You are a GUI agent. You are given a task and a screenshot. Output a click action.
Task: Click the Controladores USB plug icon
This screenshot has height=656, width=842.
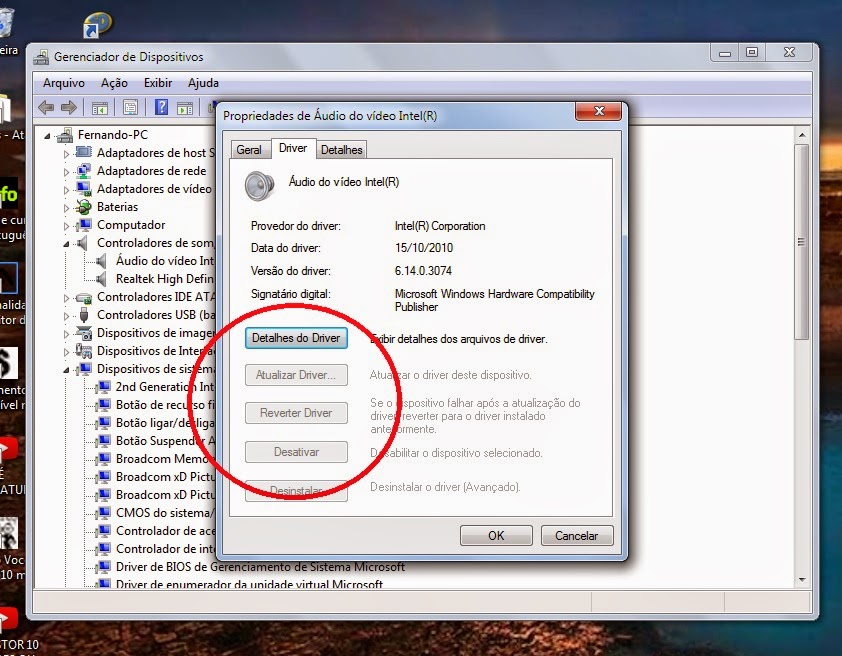(84, 315)
